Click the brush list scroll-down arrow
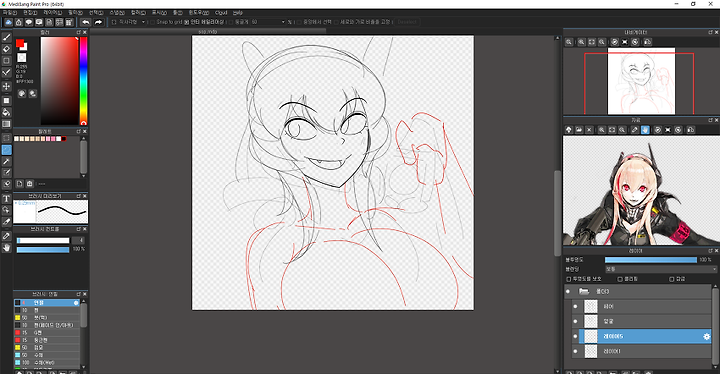720x374 pixels. pos(83,367)
